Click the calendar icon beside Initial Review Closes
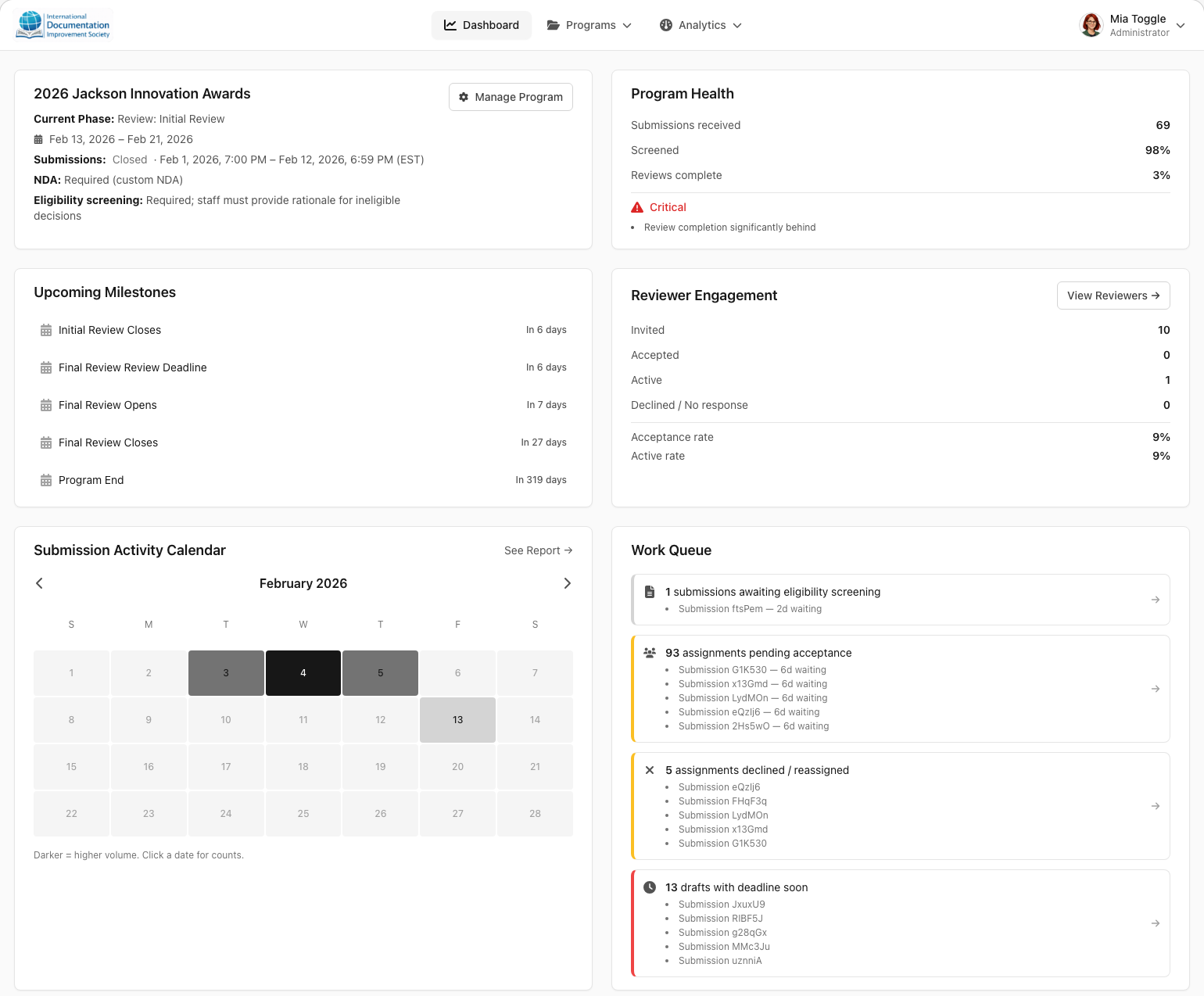 point(45,330)
